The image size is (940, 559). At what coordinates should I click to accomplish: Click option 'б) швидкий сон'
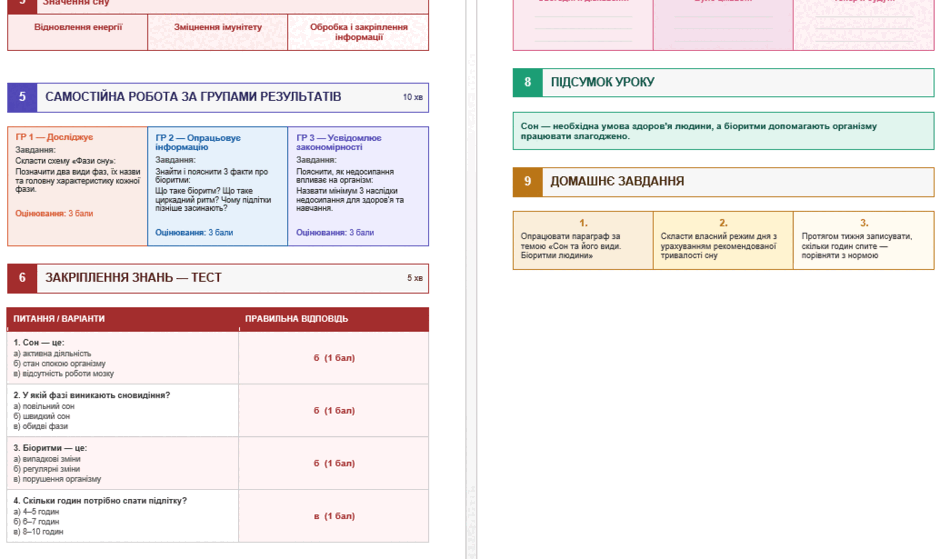41,416
